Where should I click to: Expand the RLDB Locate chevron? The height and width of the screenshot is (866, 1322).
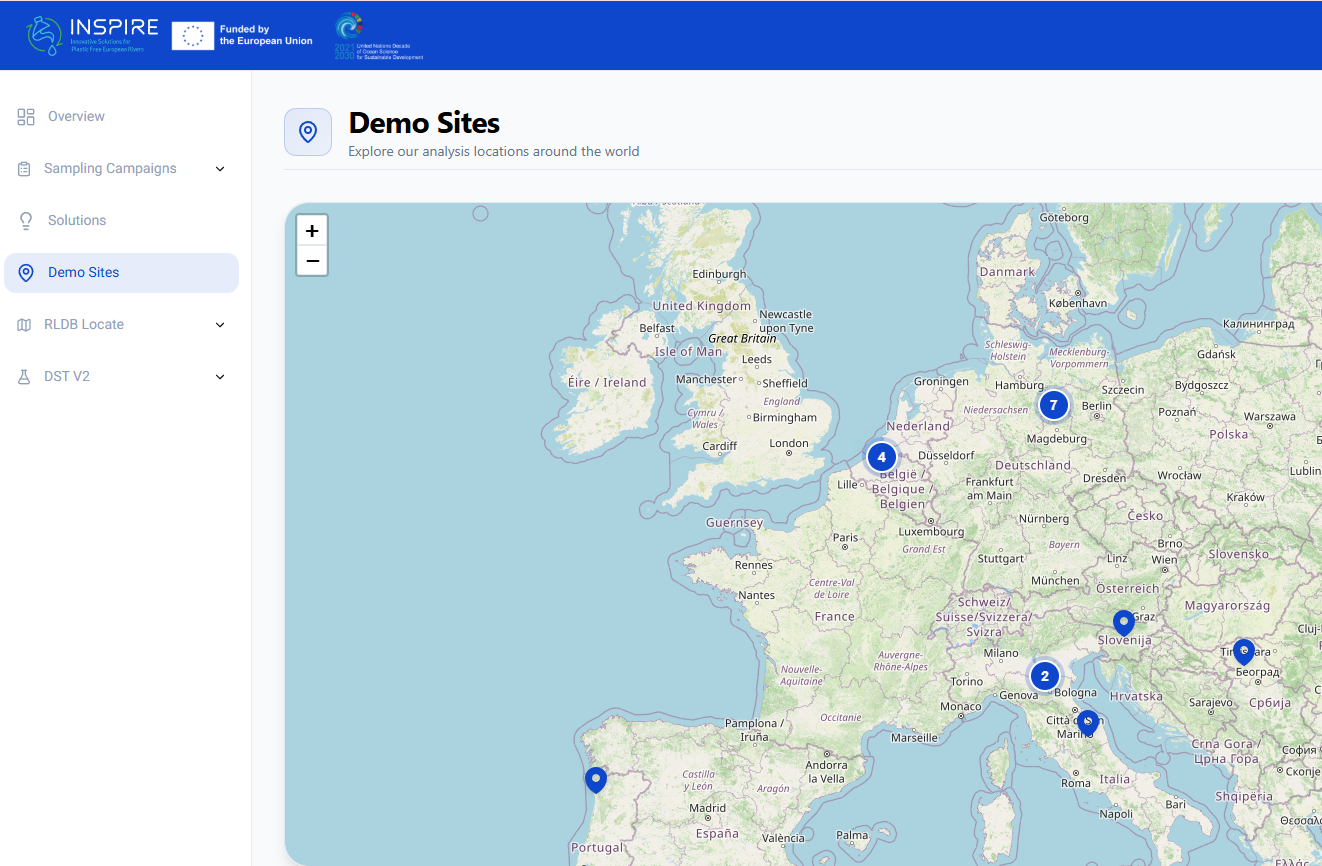tap(220, 325)
